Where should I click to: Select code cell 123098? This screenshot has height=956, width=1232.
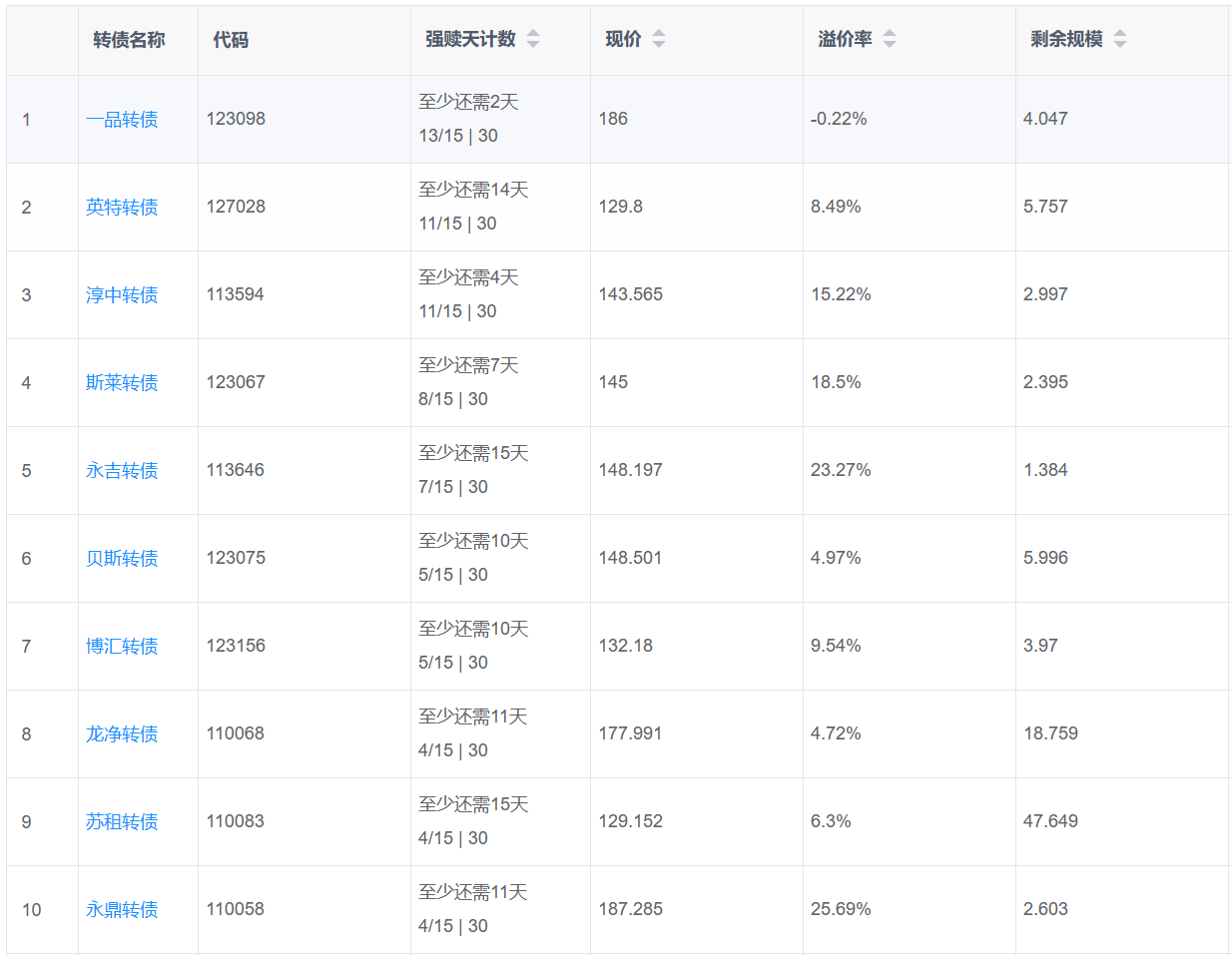pyautogui.click(x=236, y=119)
